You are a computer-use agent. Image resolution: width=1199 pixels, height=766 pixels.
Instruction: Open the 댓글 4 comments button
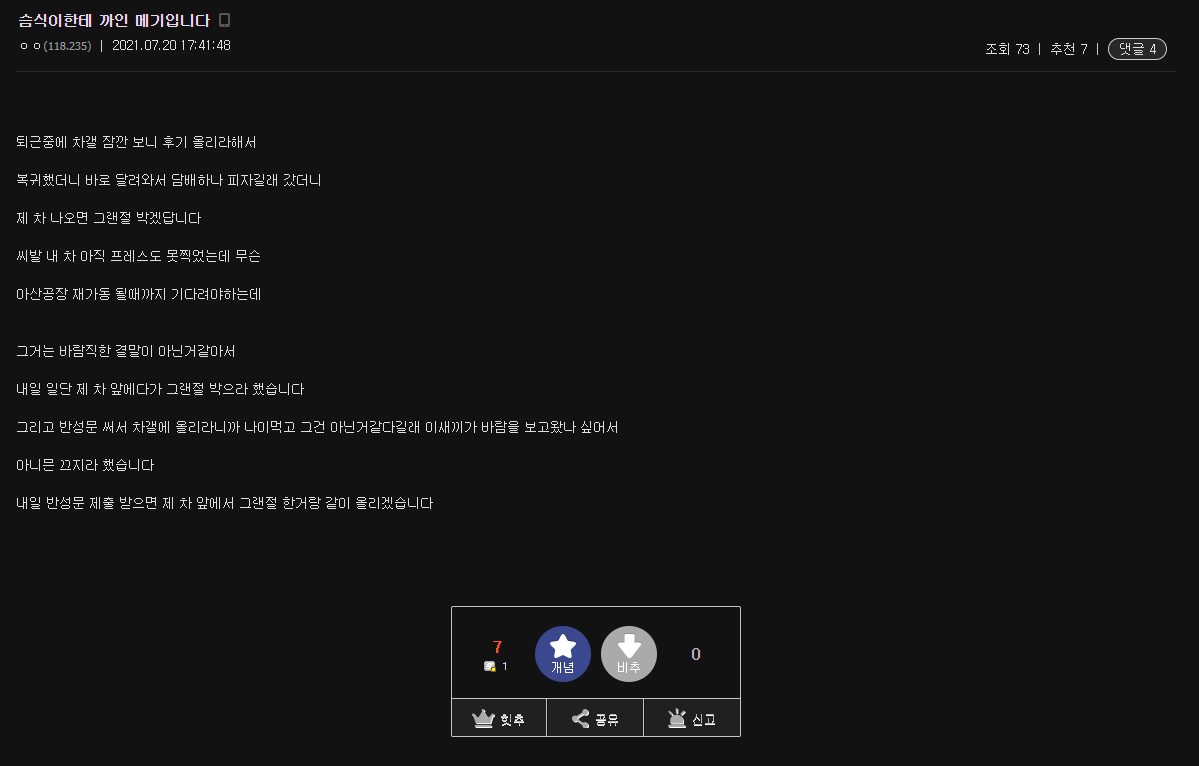[x=1137, y=49]
